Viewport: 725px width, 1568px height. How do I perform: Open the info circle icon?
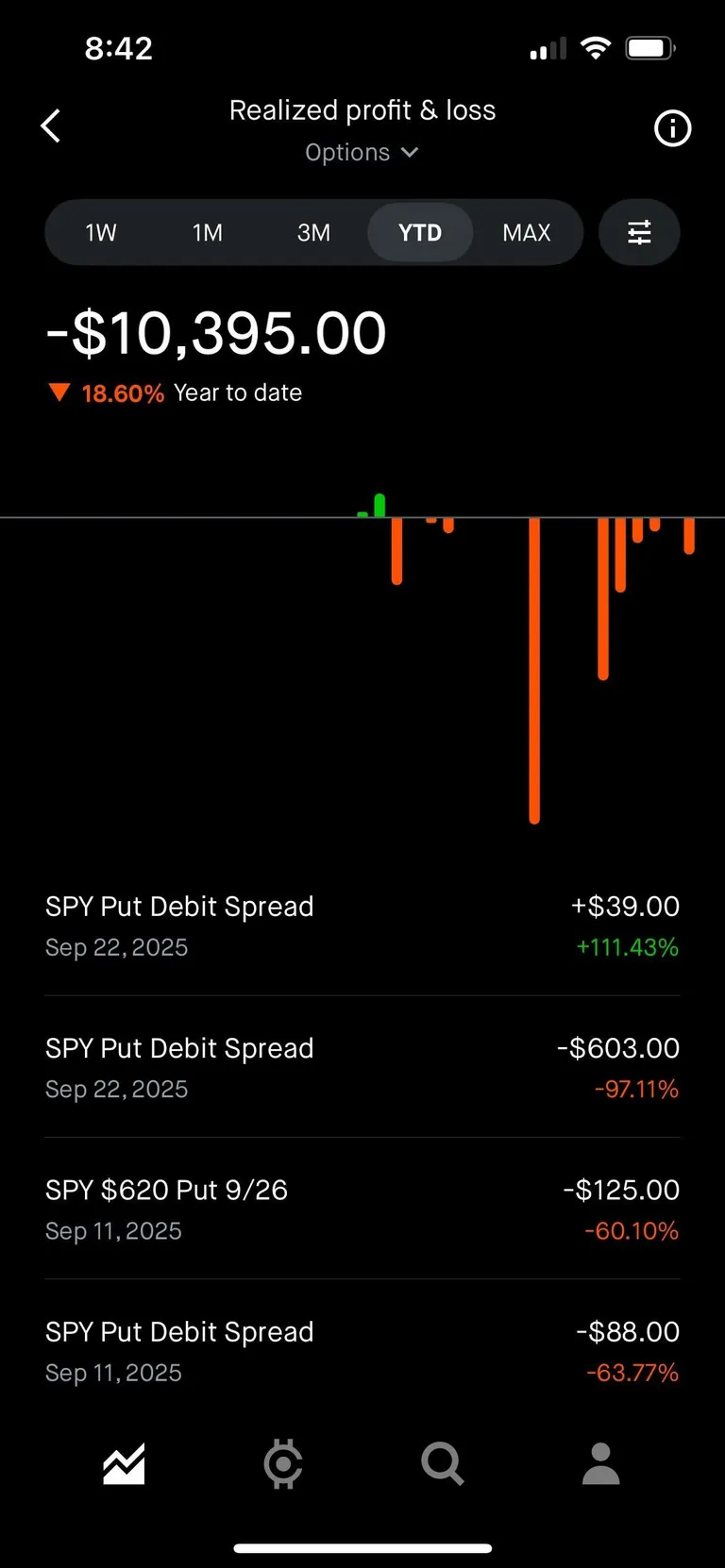tap(672, 128)
